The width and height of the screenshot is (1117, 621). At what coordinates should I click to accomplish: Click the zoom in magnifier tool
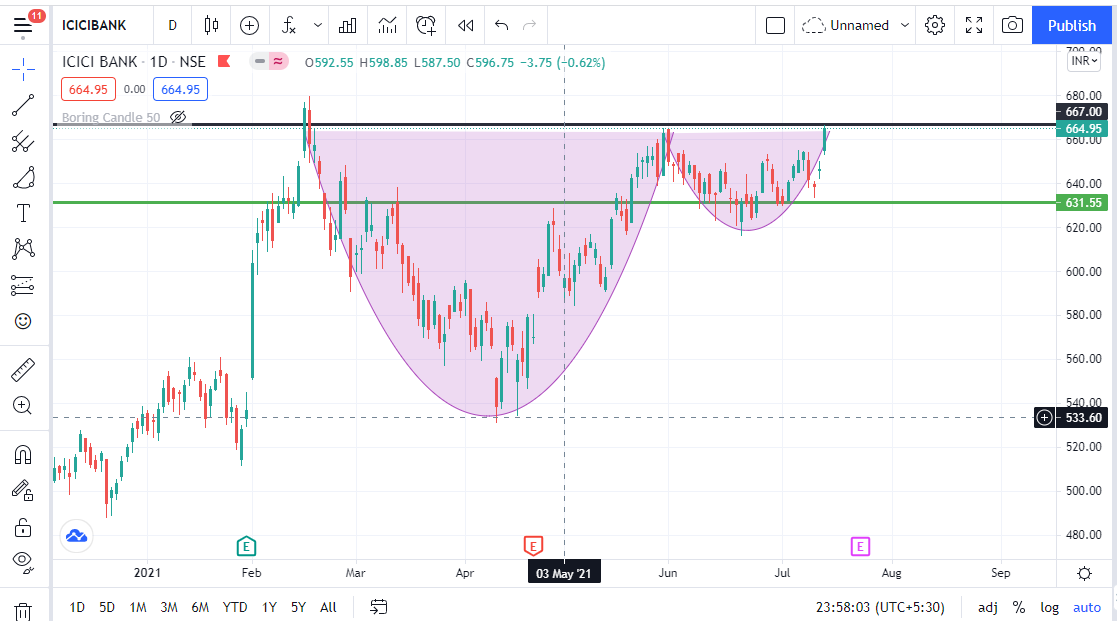click(x=23, y=406)
